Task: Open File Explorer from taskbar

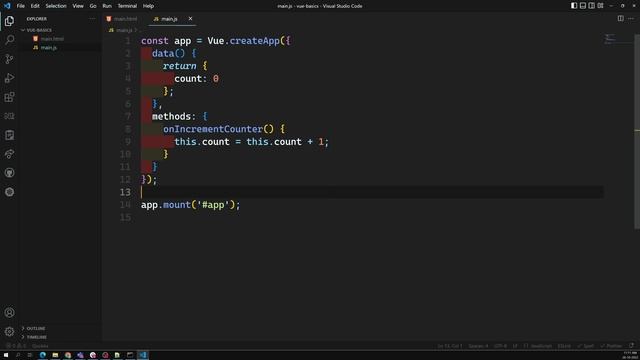Action: pos(55,355)
